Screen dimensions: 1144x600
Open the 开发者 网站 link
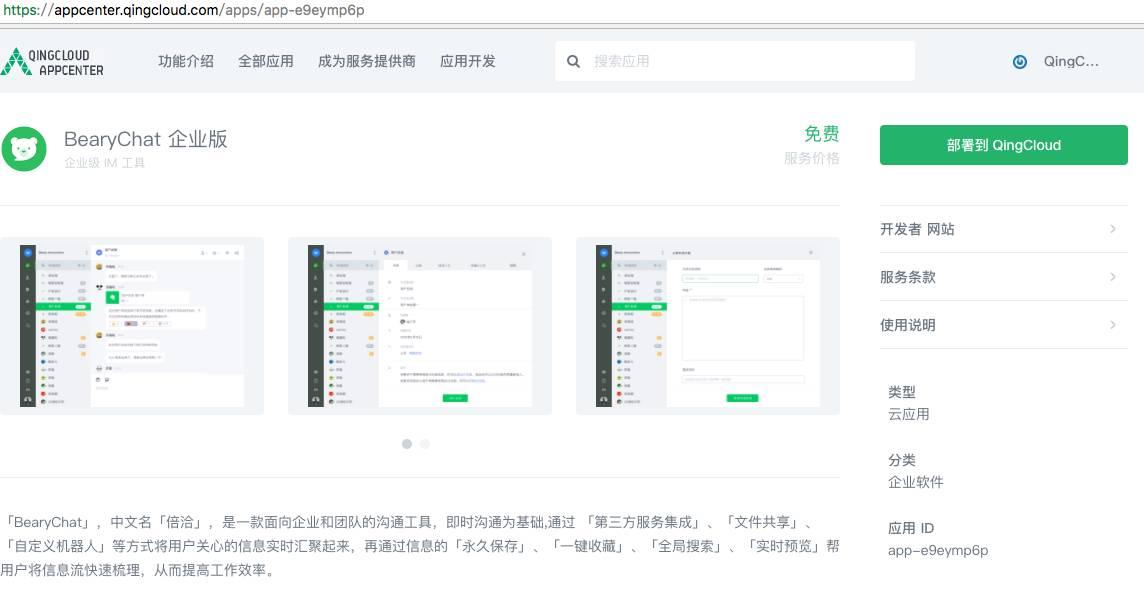pos(917,229)
